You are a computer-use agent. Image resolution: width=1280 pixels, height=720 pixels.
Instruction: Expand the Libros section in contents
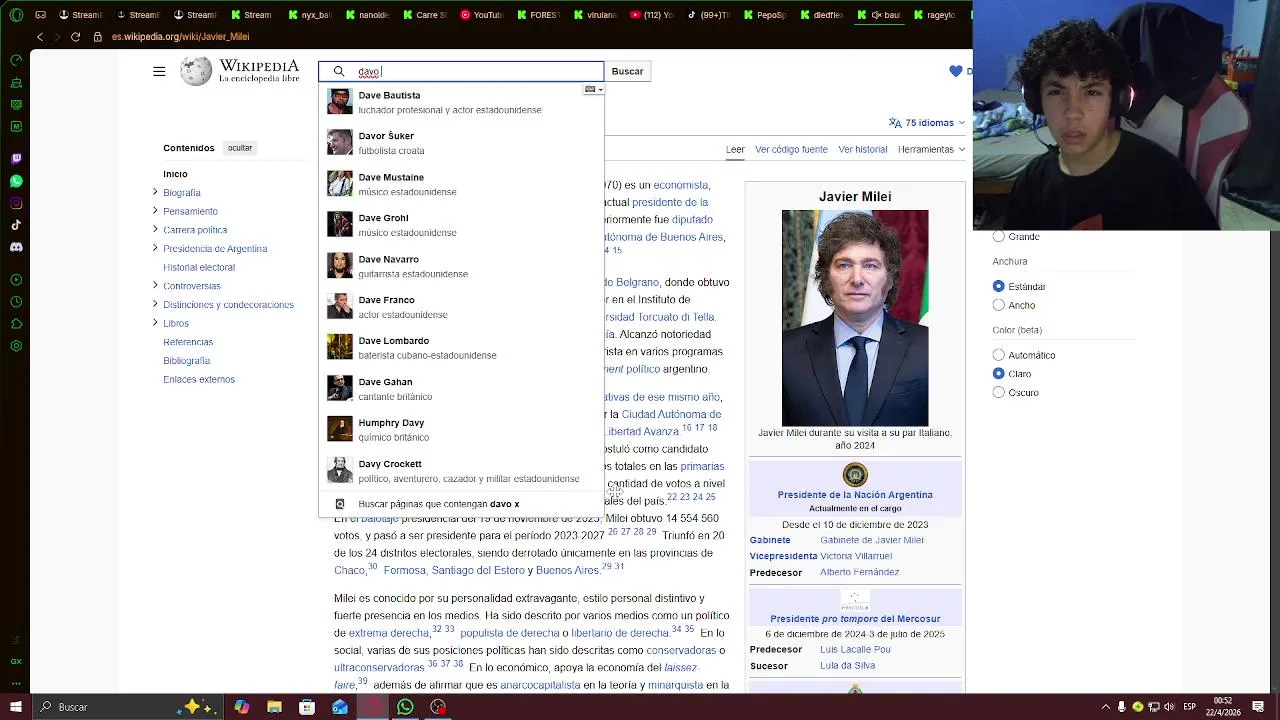[155, 323]
